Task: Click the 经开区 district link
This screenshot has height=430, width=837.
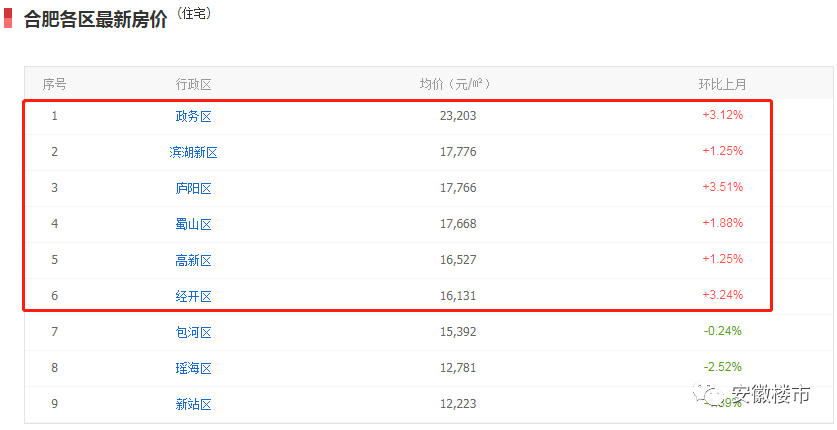Action: pyautogui.click(x=193, y=296)
